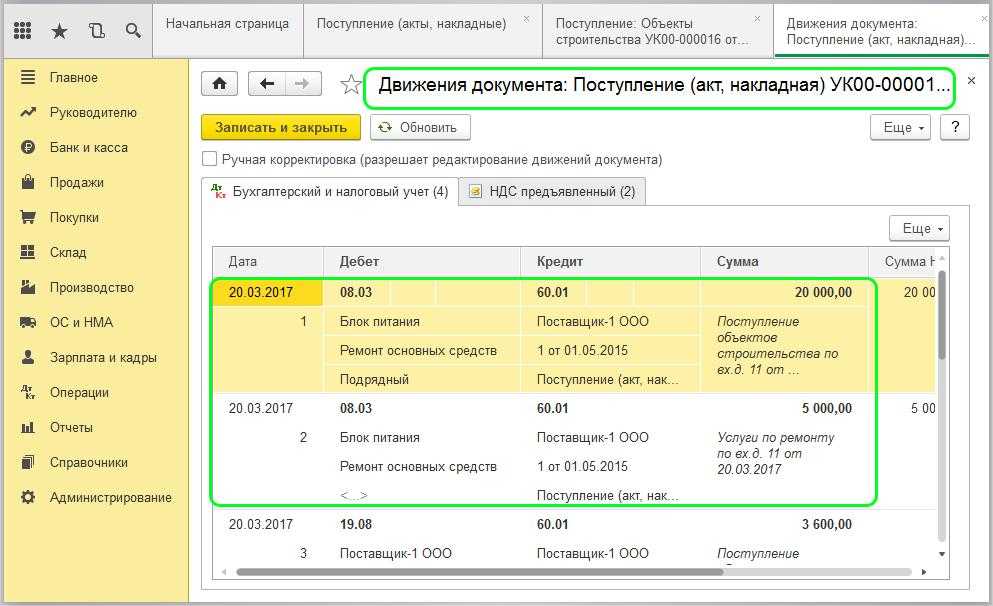Switch to НДС предъявленный (2) tab
This screenshot has width=993, height=606.
pos(552,191)
